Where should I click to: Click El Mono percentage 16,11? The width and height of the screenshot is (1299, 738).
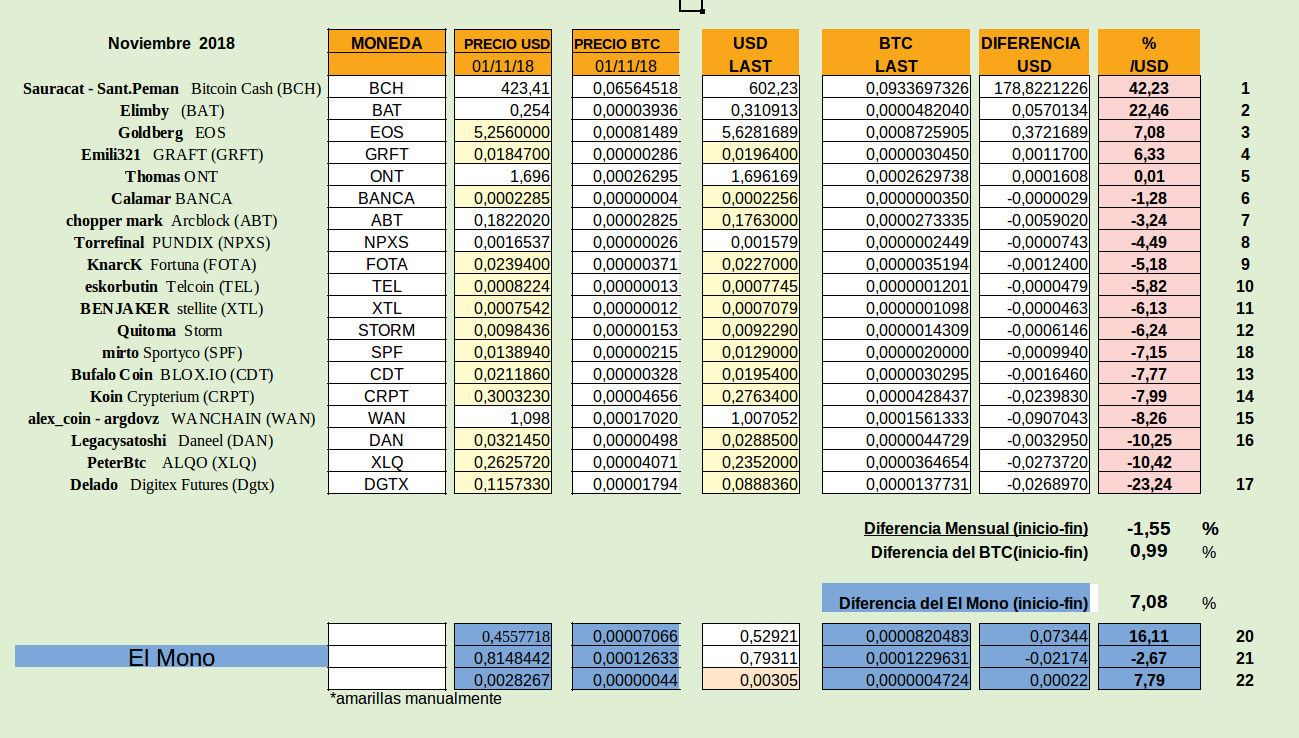click(x=1149, y=635)
